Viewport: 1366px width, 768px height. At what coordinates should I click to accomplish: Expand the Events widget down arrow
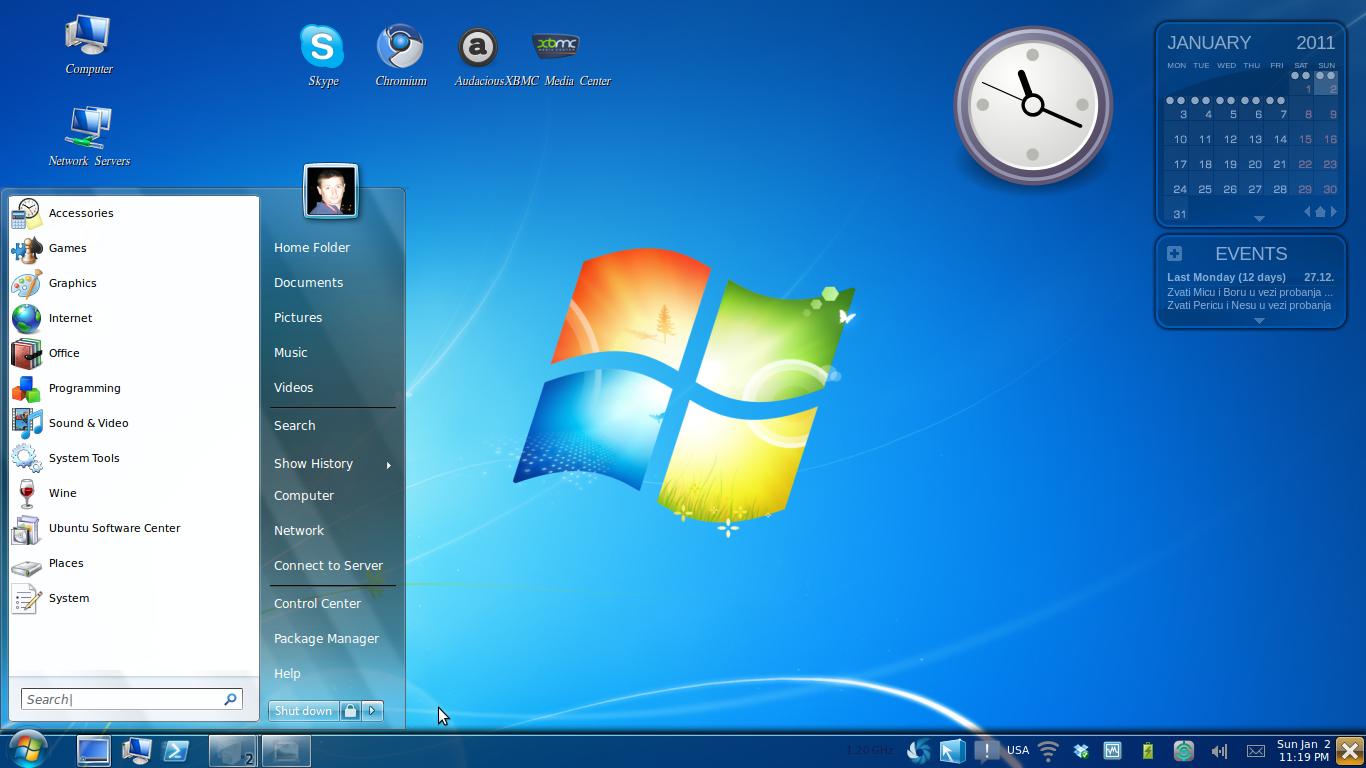pos(1259,321)
